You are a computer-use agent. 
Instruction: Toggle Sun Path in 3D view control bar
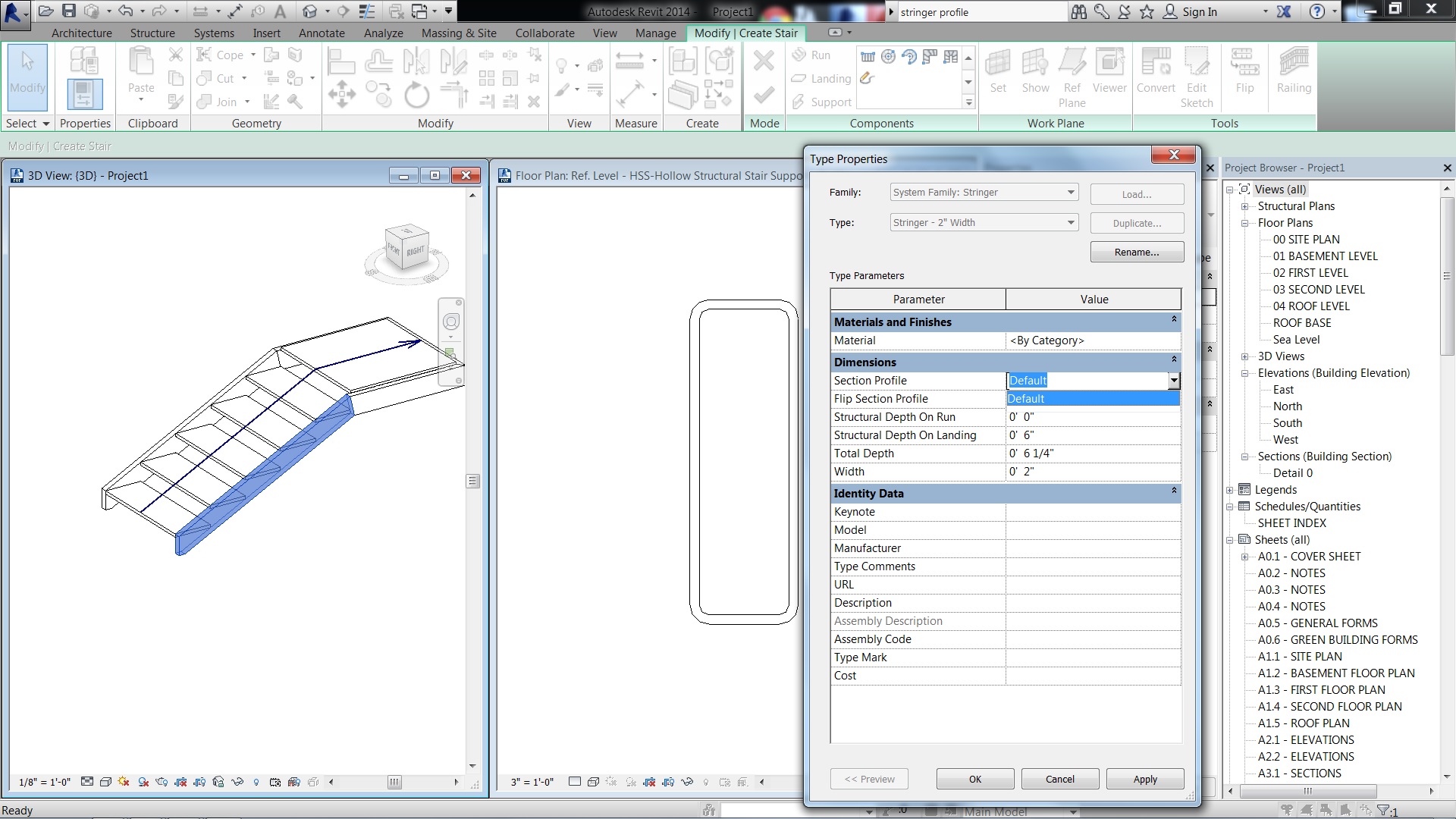tap(124, 782)
